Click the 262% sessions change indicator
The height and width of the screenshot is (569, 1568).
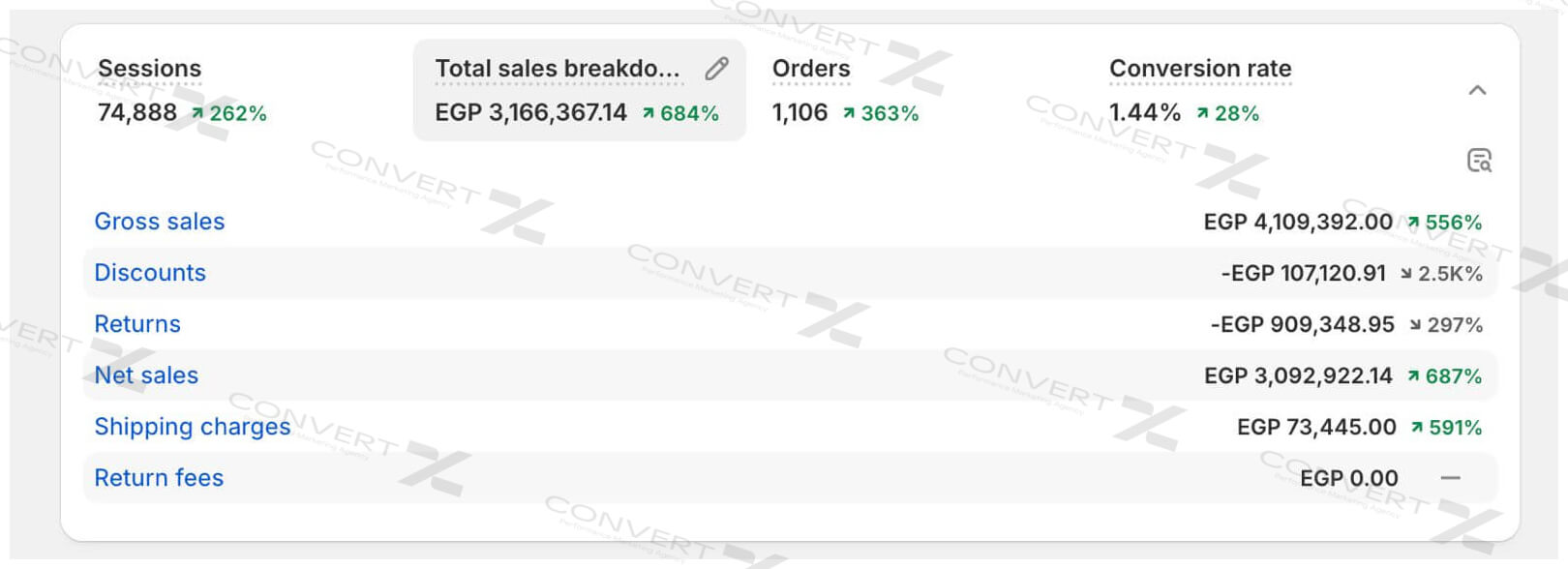[x=229, y=113]
